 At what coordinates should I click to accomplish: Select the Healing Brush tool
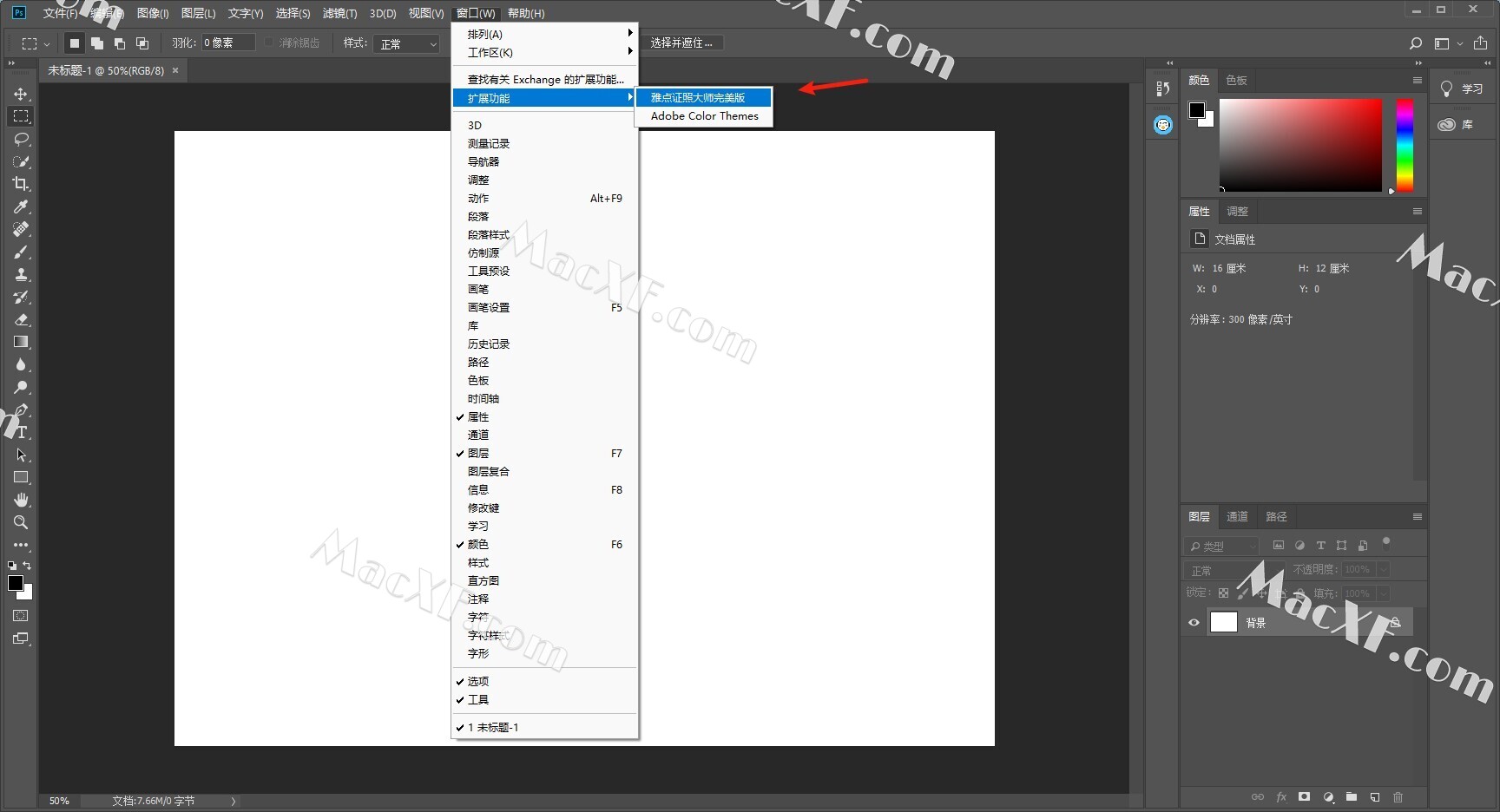[21, 229]
